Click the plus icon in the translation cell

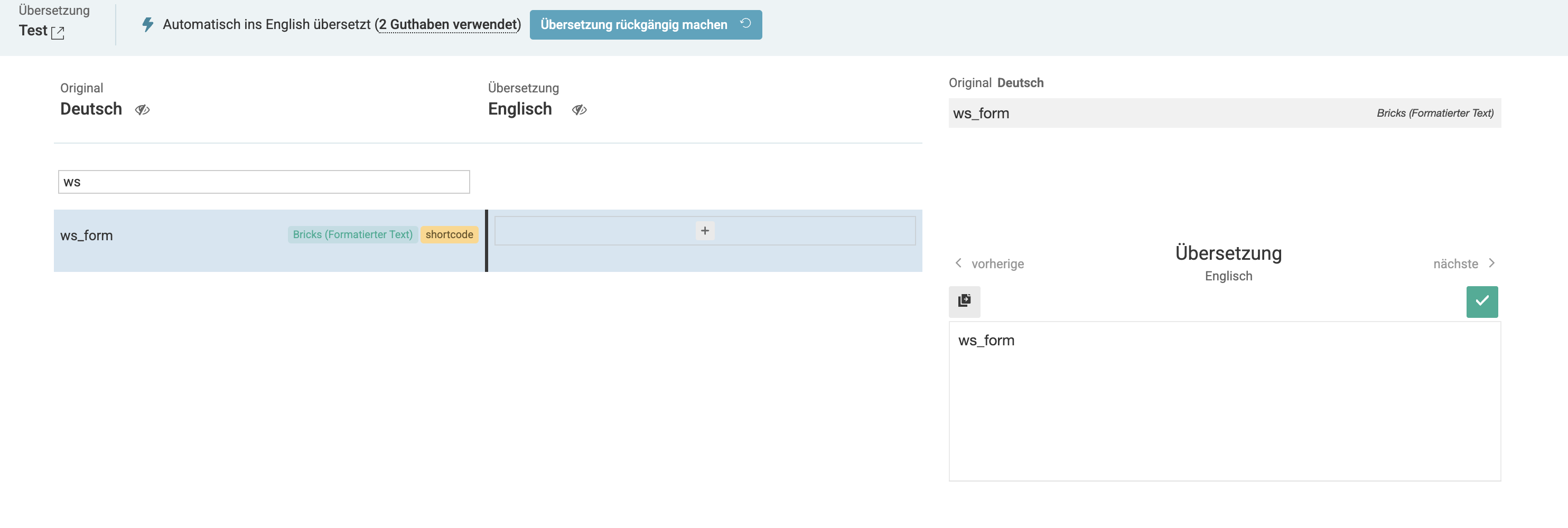[705, 231]
